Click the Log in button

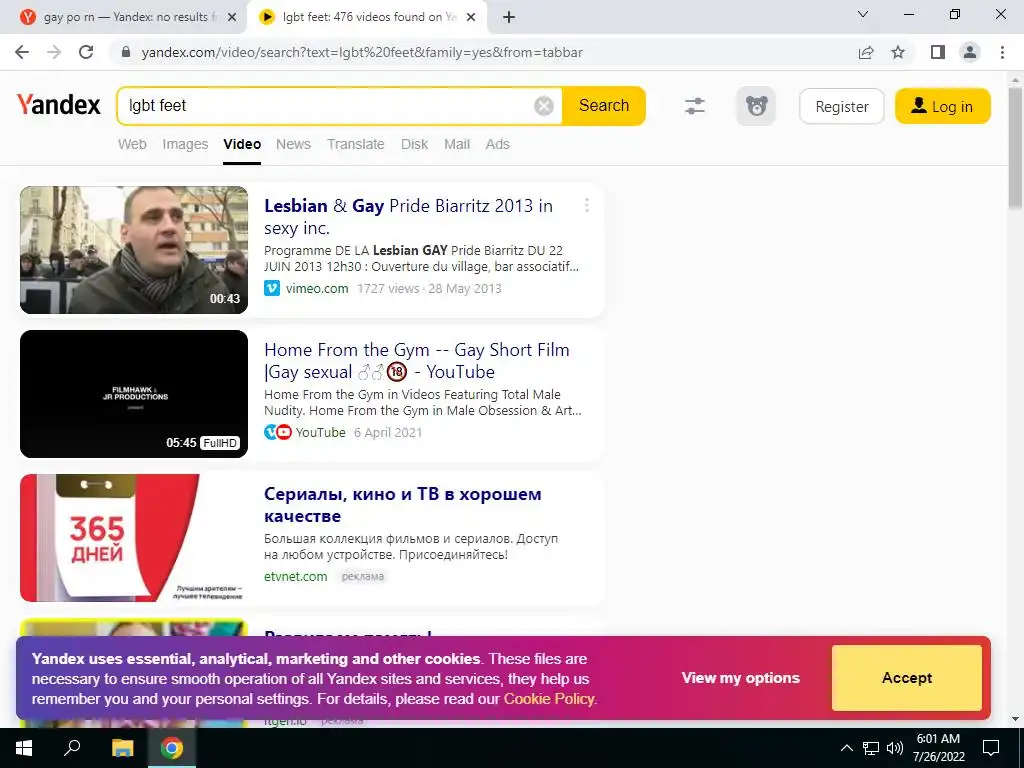coord(942,106)
